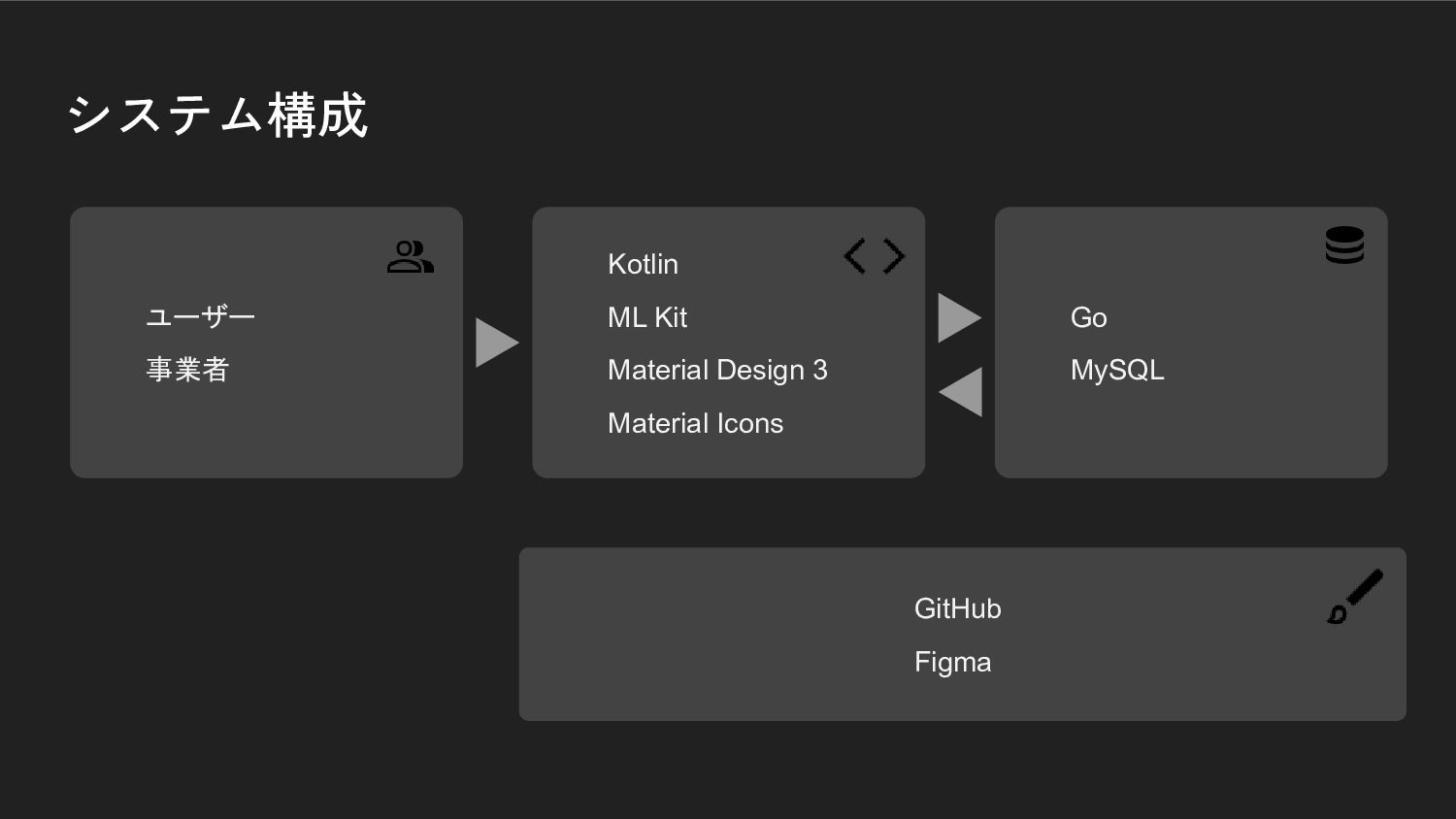Click right-pointing arrow toward Go card
This screenshot has height=819, width=1456.
tap(960, 318)
